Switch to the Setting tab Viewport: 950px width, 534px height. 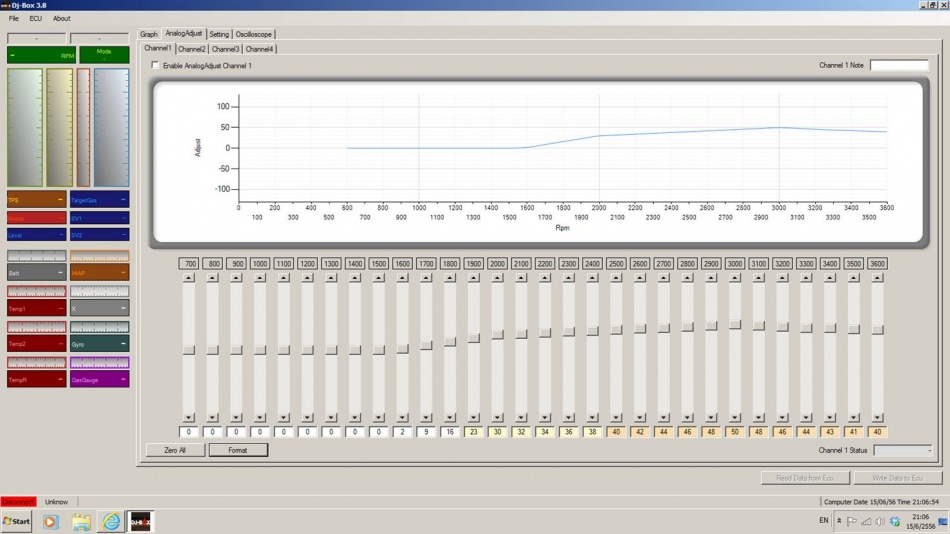(219, 35)
